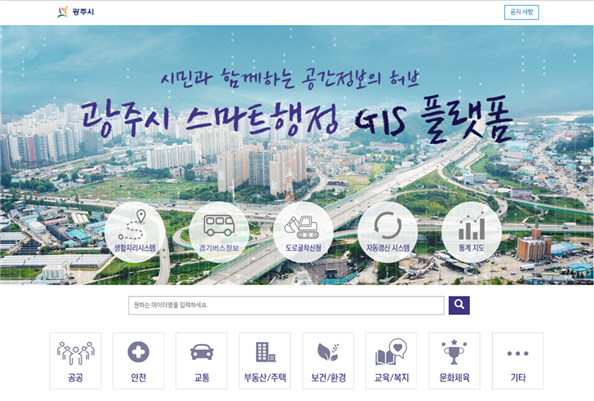Focus the data name search field

click(x=286, y=305)
